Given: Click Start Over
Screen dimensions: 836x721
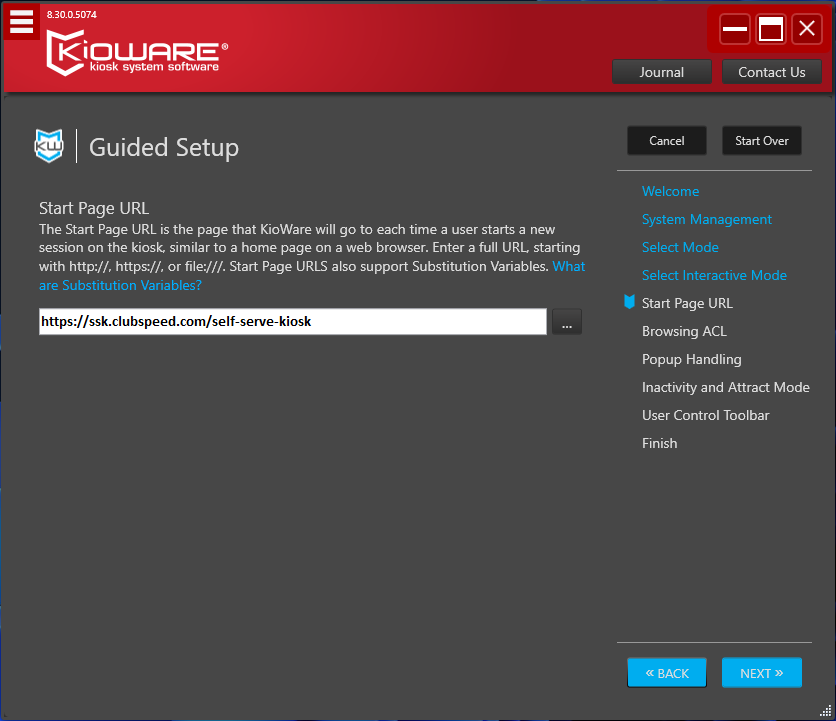Looking at the screenshot, I should pyautogui.click(x=762, y=141).
